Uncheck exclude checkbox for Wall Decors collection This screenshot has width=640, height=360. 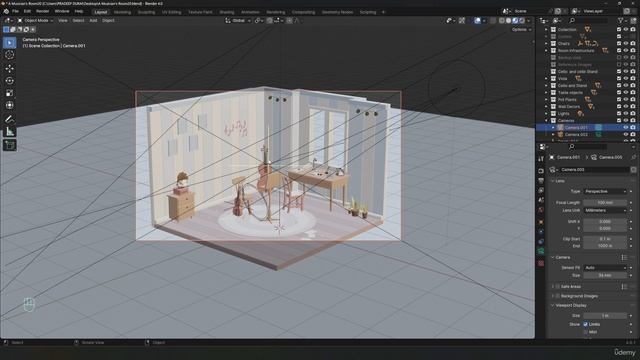(619, 107)
